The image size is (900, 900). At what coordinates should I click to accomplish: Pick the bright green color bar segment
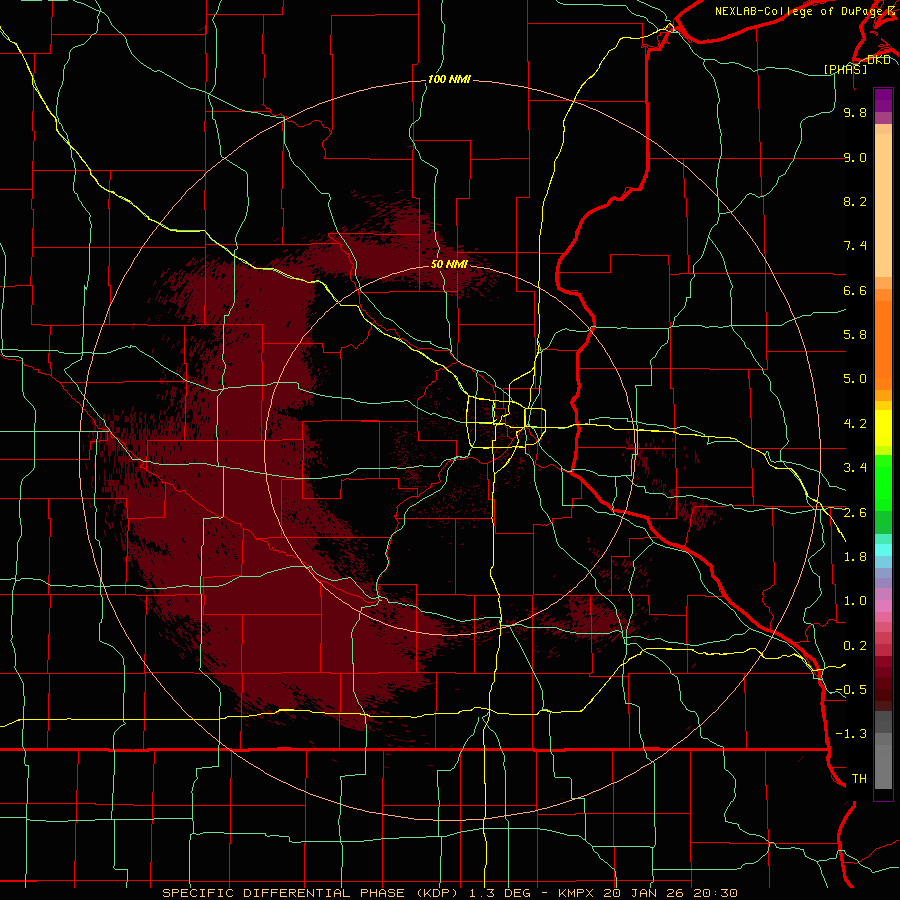click(x=883, y=482)
